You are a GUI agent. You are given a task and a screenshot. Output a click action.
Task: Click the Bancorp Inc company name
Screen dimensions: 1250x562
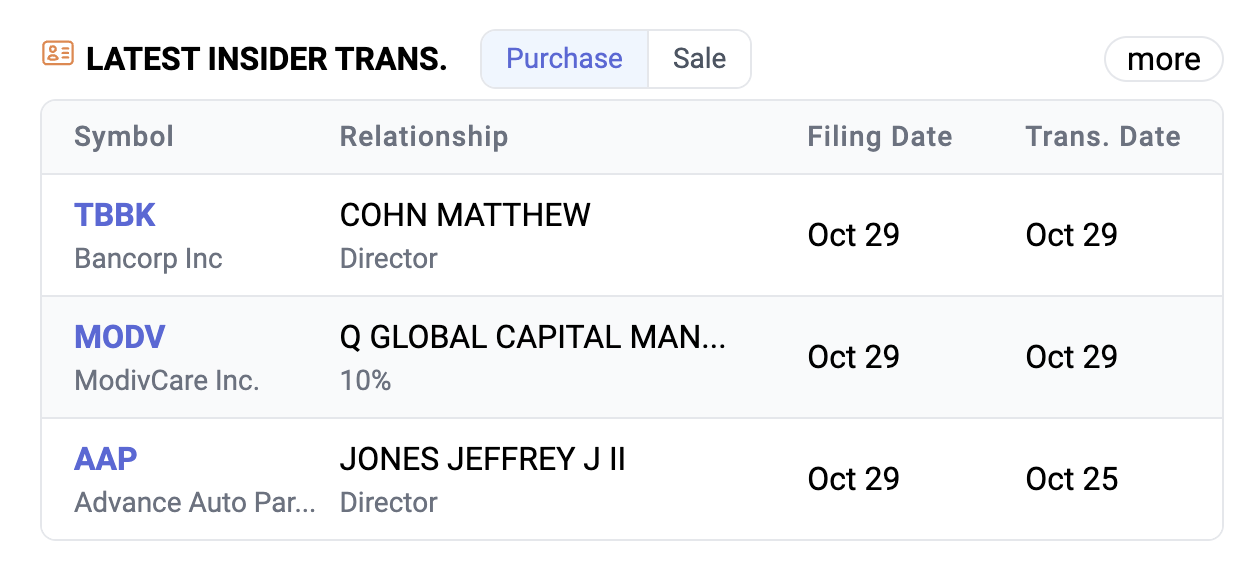click(x=148, y=259)
